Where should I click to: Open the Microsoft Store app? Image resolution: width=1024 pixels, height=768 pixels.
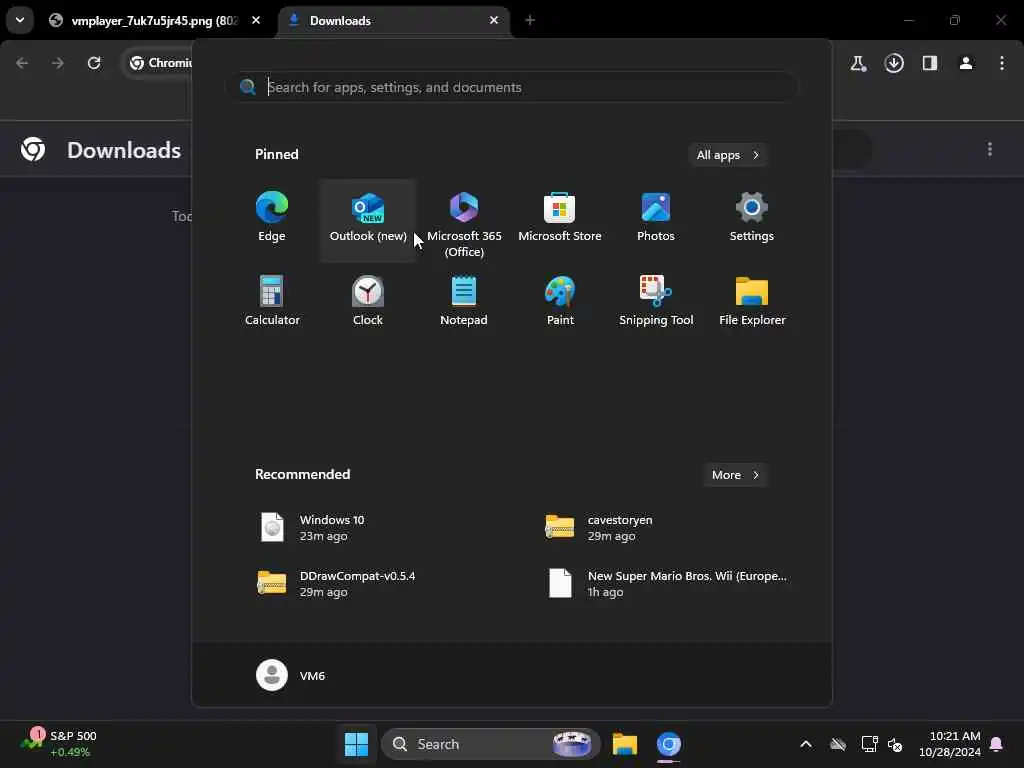click(x=560, y=219)
